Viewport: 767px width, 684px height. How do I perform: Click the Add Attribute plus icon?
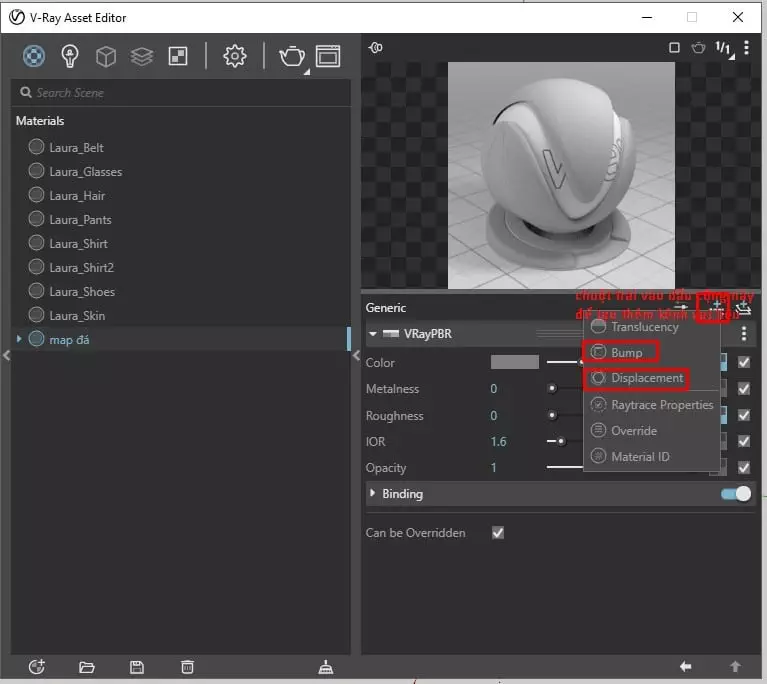(x=716, y=307)
